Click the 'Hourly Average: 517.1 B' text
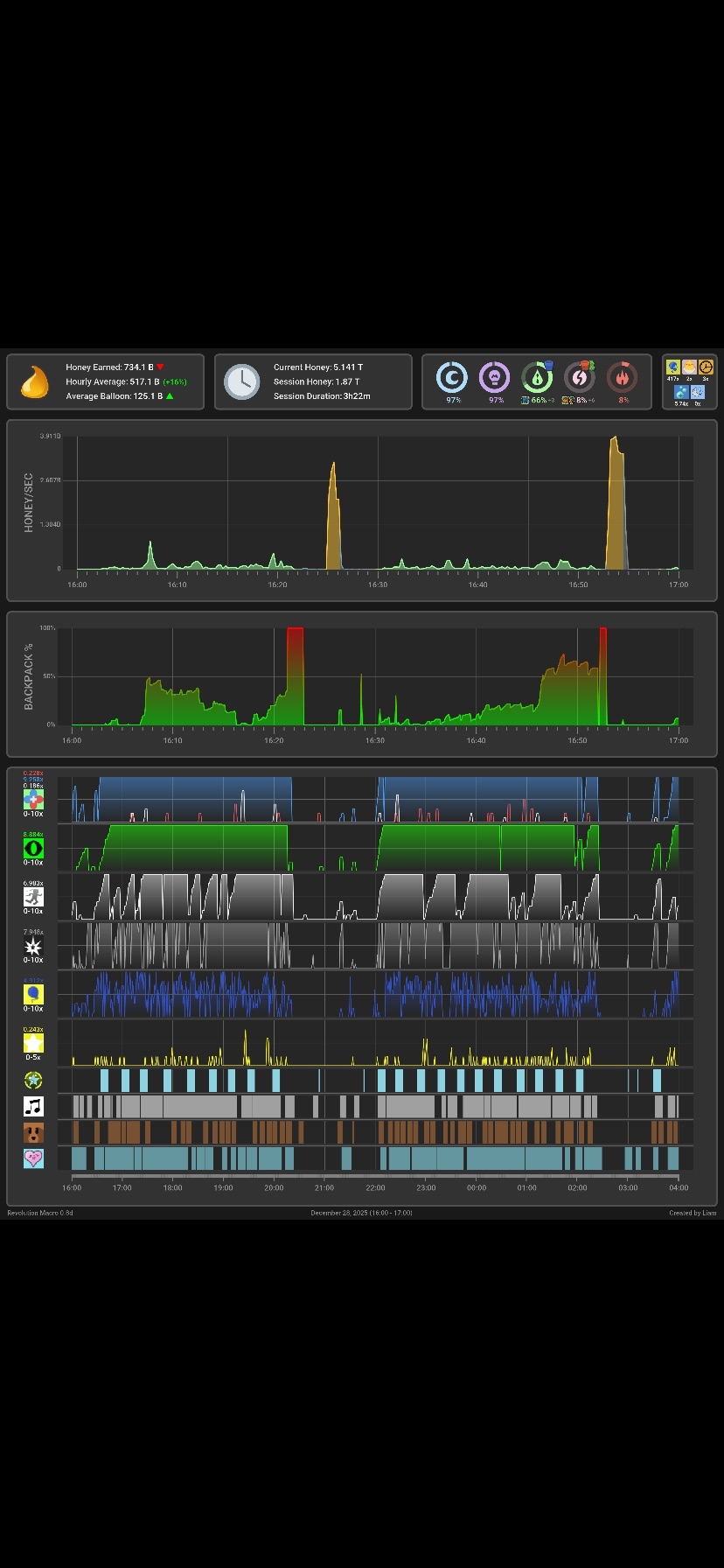 113,381
